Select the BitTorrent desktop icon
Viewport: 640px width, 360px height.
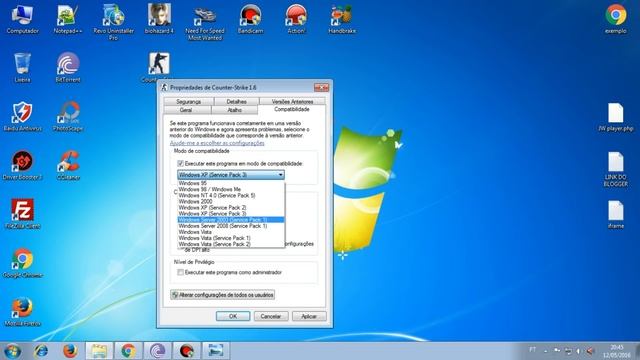pos(68,68)
